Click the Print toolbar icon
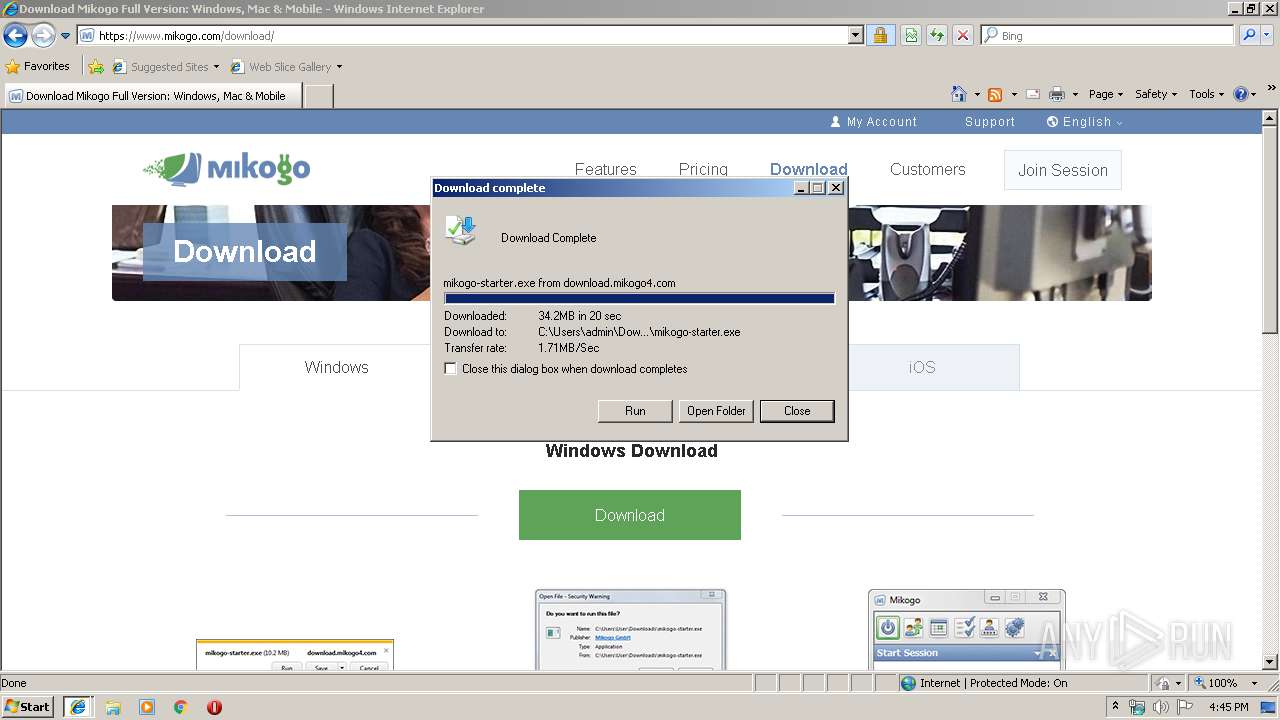The width and height of the screenshot is (1280, 720). (1057, 94)
